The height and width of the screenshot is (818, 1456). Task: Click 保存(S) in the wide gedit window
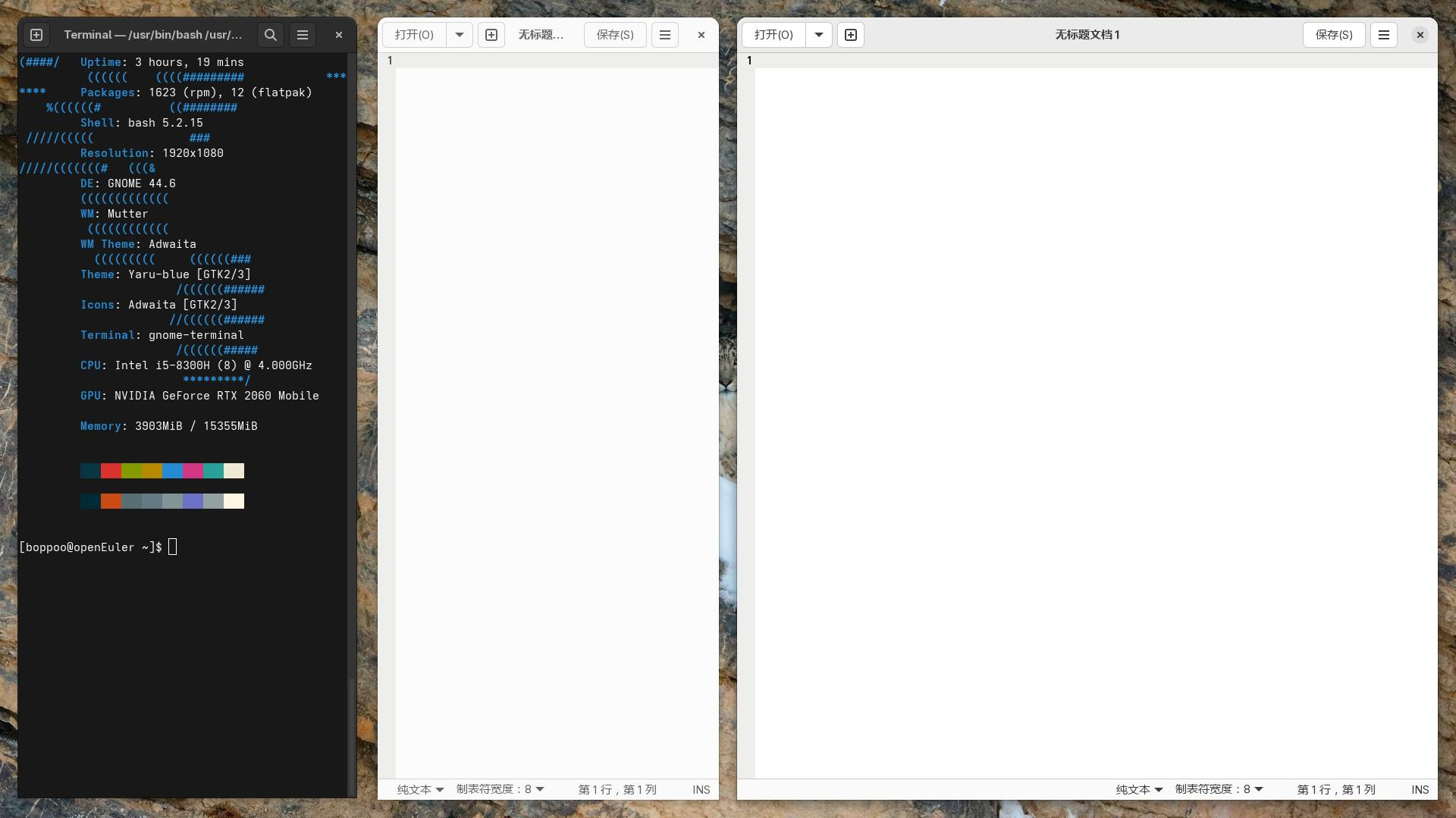click(x=1334, y=35)
